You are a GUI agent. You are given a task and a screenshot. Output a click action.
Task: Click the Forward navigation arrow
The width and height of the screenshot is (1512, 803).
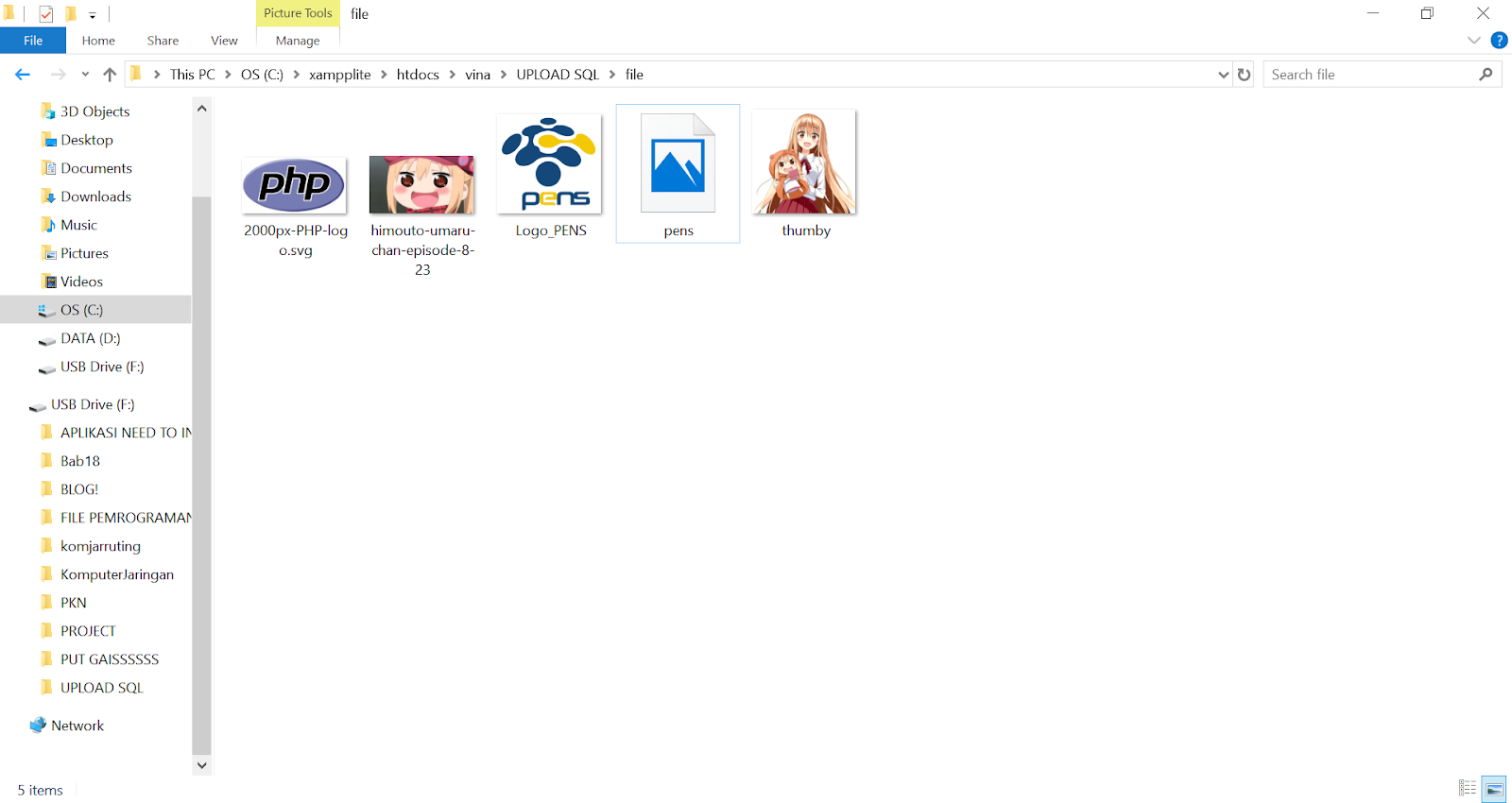59,75
